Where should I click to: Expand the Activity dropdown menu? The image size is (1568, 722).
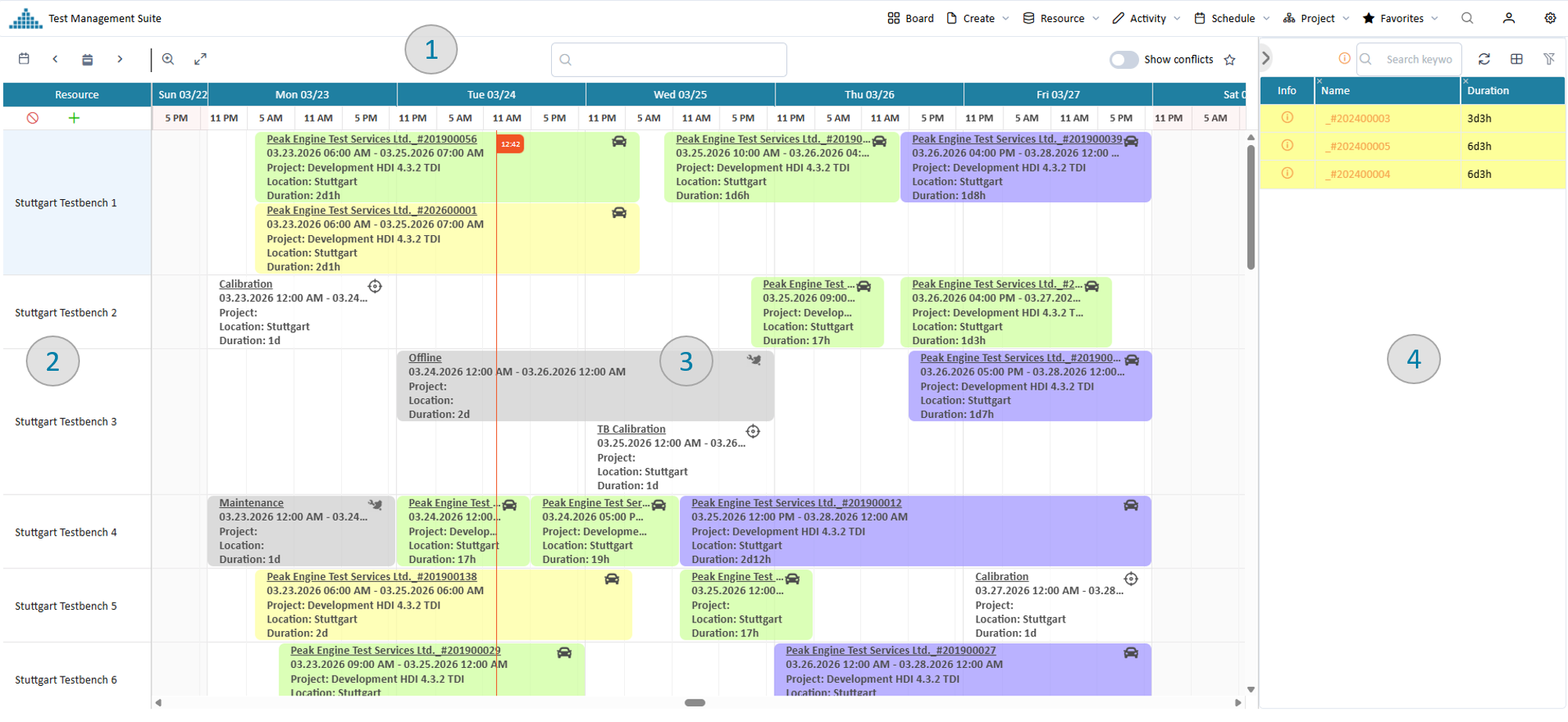pyautogui.click(x=1146, y=18)
